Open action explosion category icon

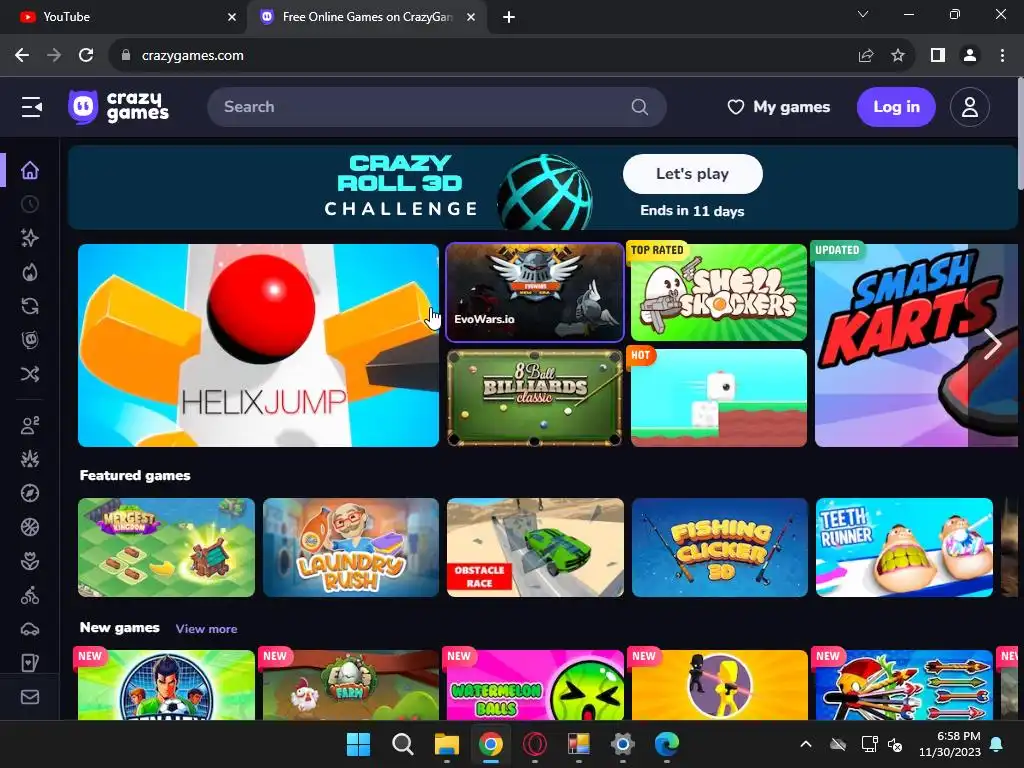29,460
